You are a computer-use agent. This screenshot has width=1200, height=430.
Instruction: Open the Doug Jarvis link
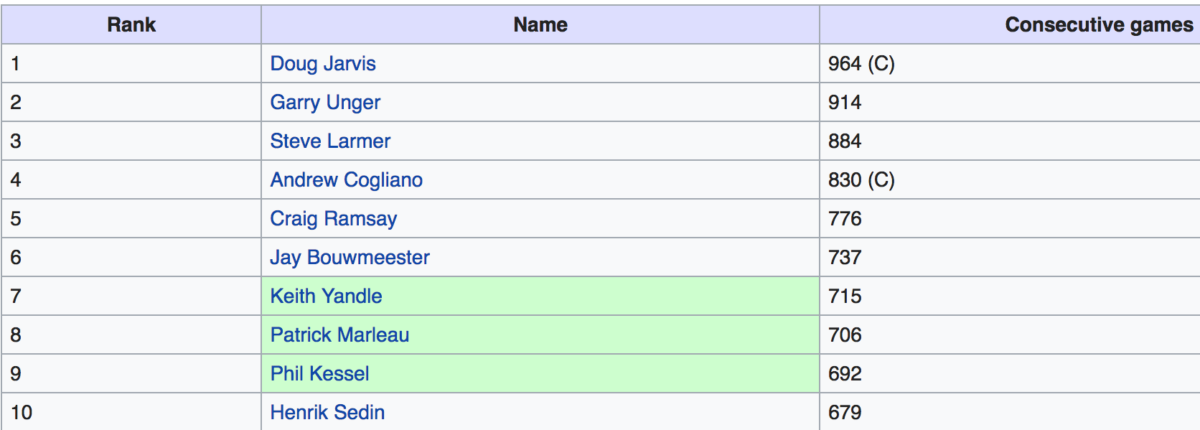pyautogui.click(x=323, y=64)
